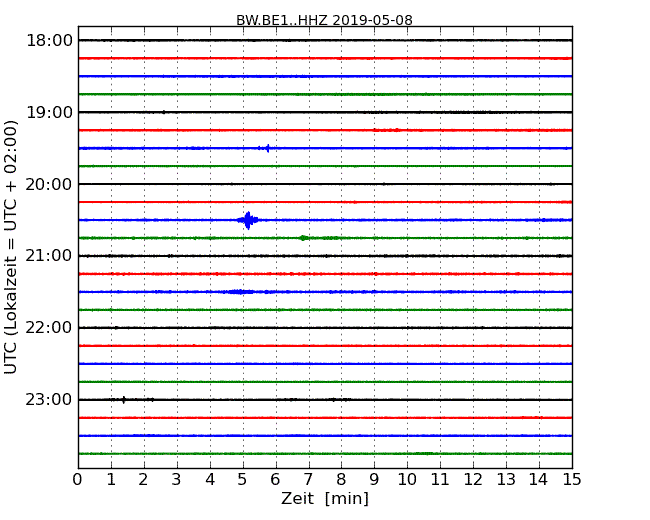The height and width of the screenshot is (520, 650).
Task: Click the x-axis tick label 11
Action: 440,479
